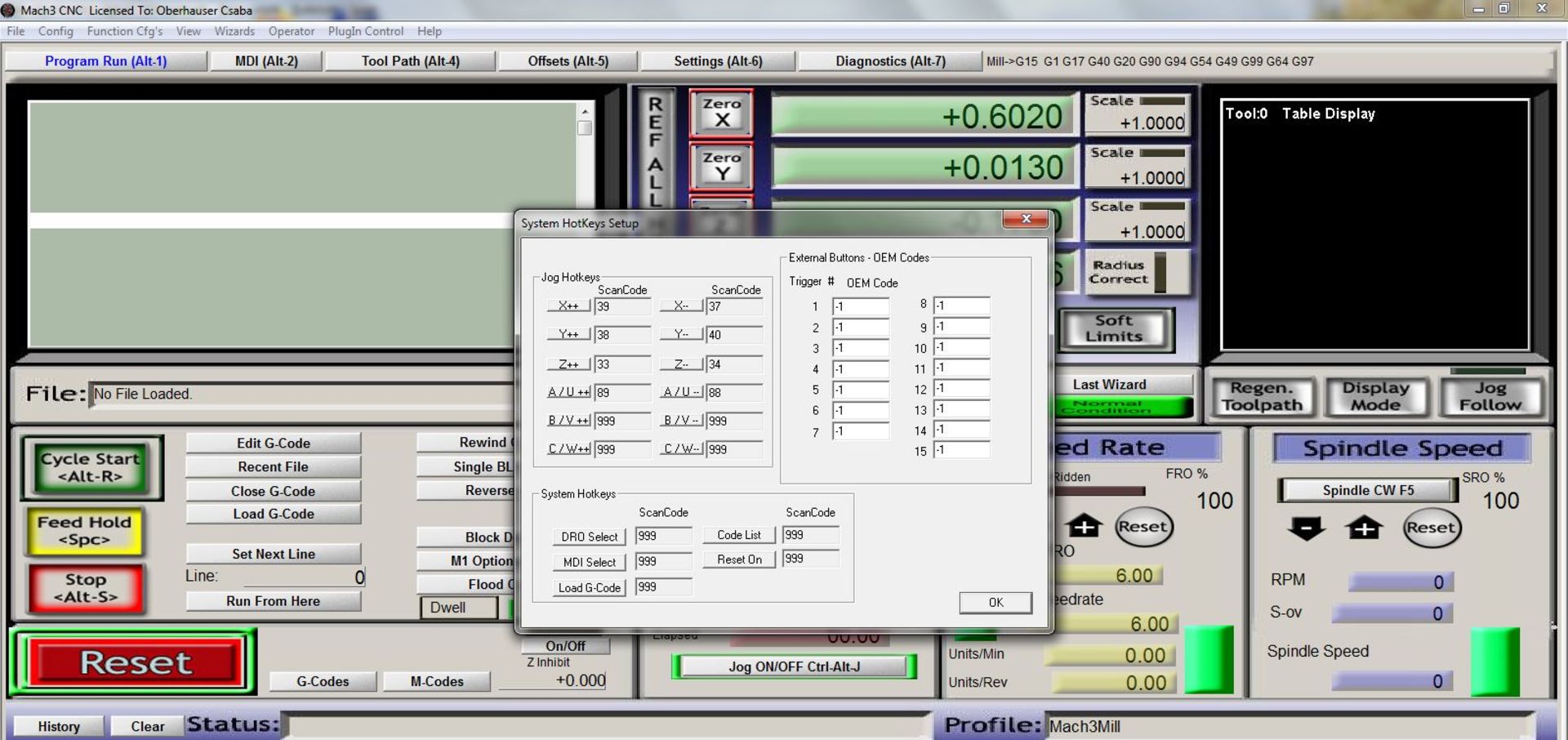This screenshot has width=1568, height=740.
Task: Click spindle speed increase plus arrow
Action: pyautogui.click(x=1364, y=528)
